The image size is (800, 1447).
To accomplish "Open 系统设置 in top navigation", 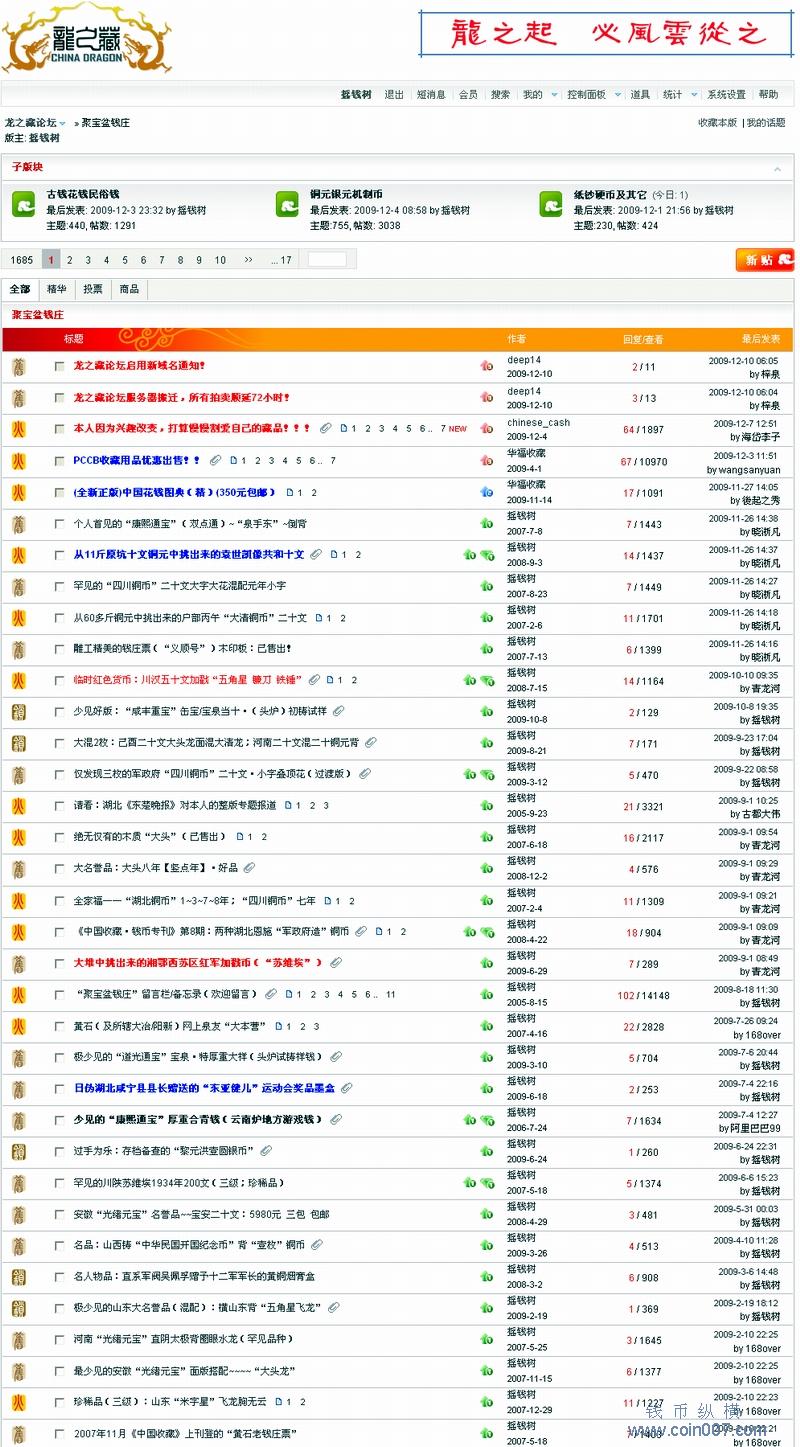I will coord(727,95).
